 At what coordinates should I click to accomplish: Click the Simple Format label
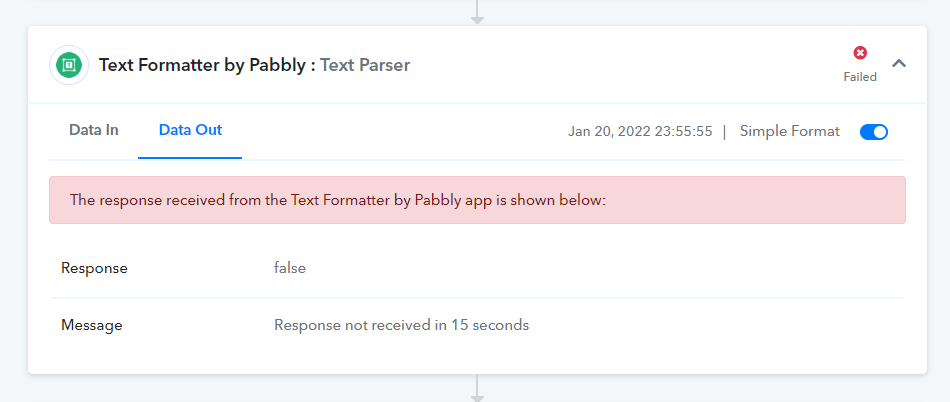click(x=789, y=131)
